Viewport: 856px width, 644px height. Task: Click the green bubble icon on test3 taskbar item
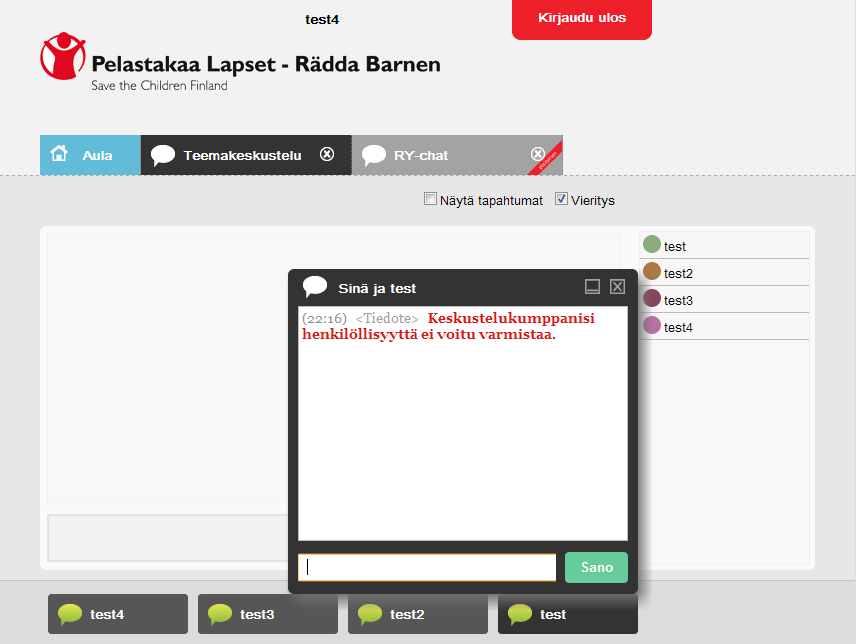tap(219, 614)
